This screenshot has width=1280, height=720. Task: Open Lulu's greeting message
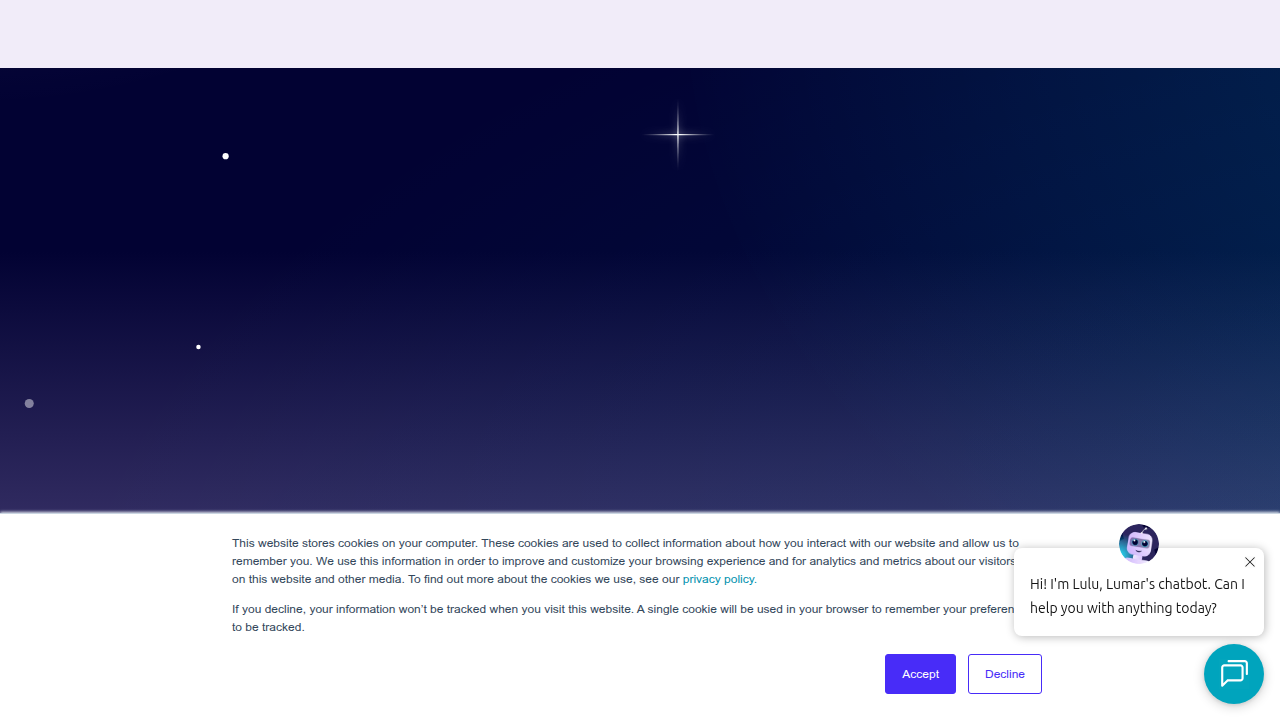click(1138, 596)
